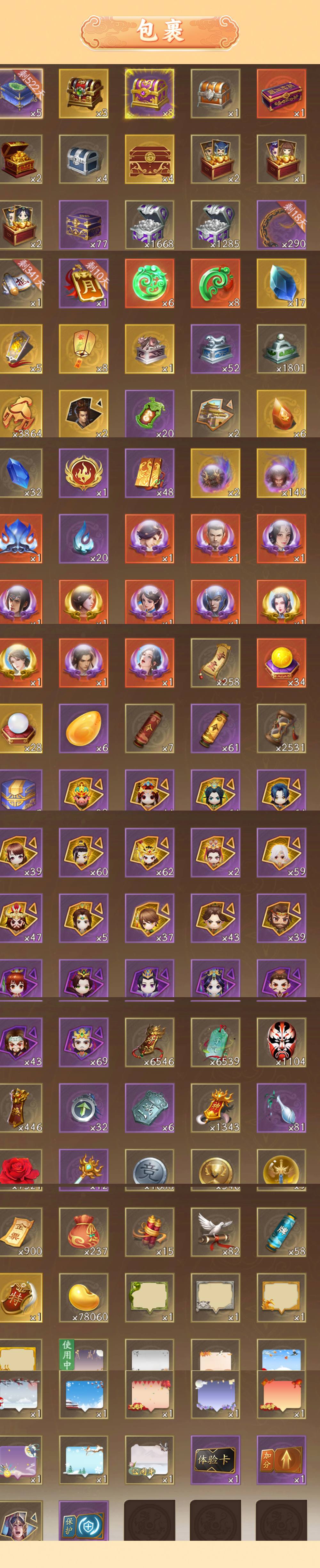Click the 包裹 title banner

(x=160, y=32)
